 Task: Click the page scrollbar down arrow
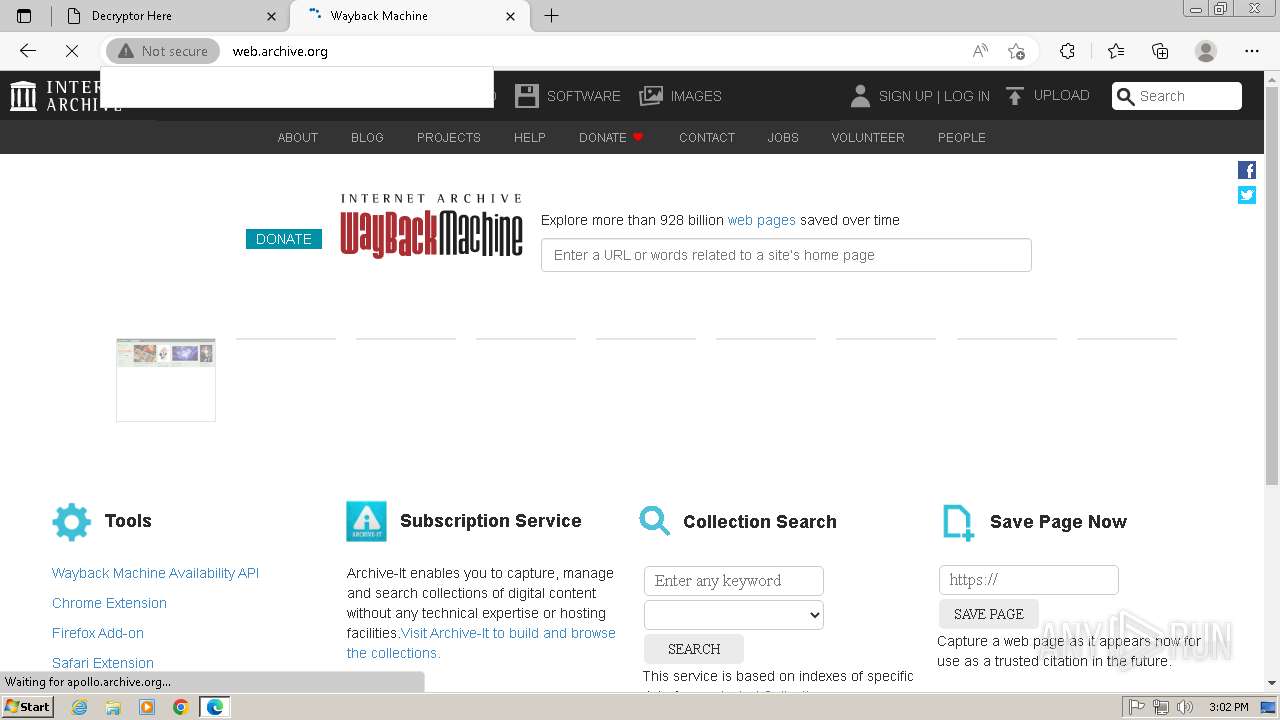pyautogui.click(x=1272, y=683)
